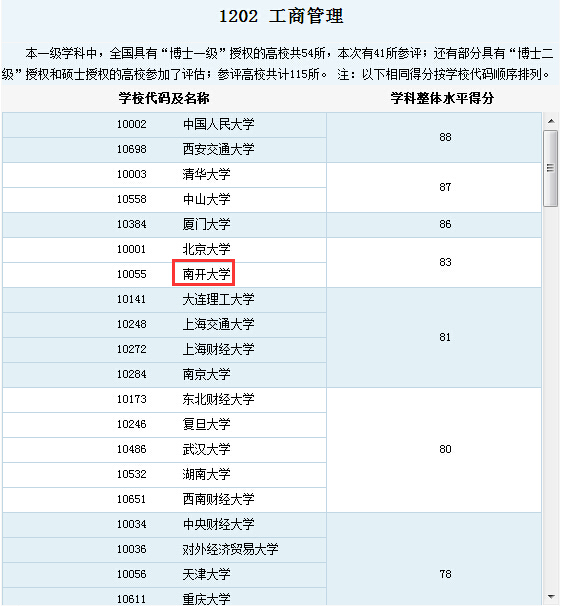Click school code 10034

tap(132, 524)
